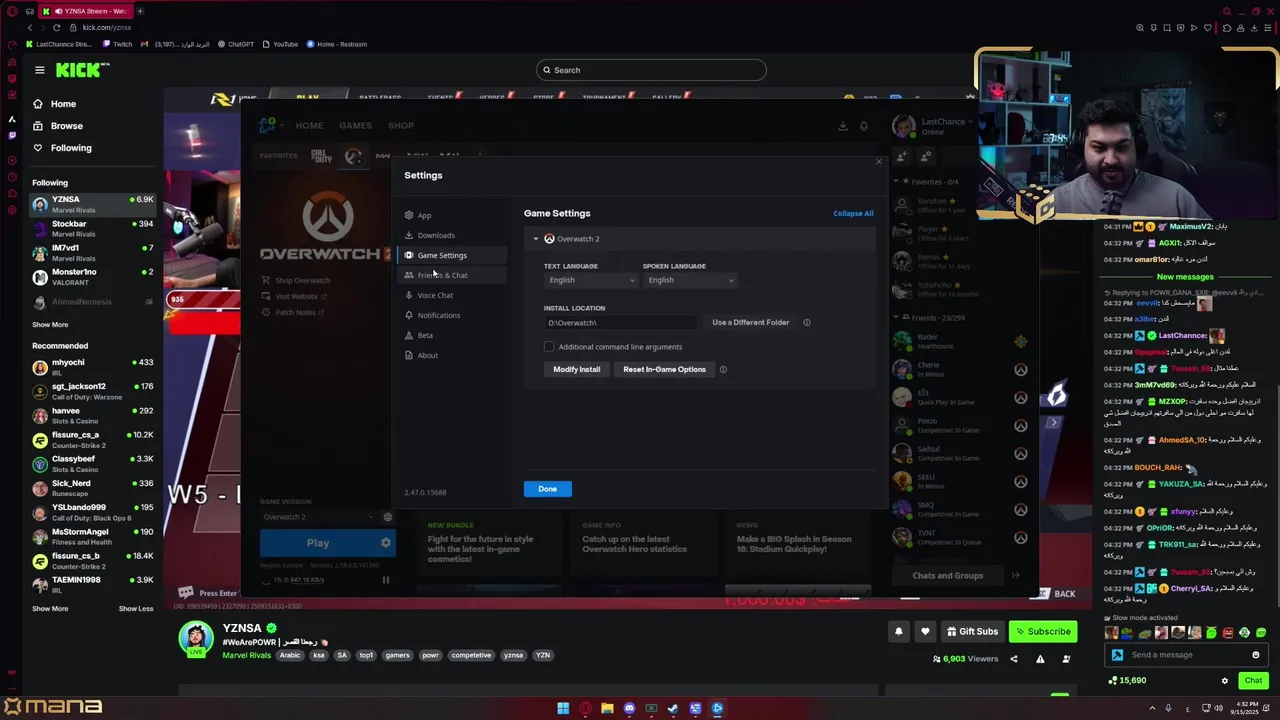Enable Additional command line arguments checkbox
This screenshot has width=1280, height=720.
click(x=549, y=347)
